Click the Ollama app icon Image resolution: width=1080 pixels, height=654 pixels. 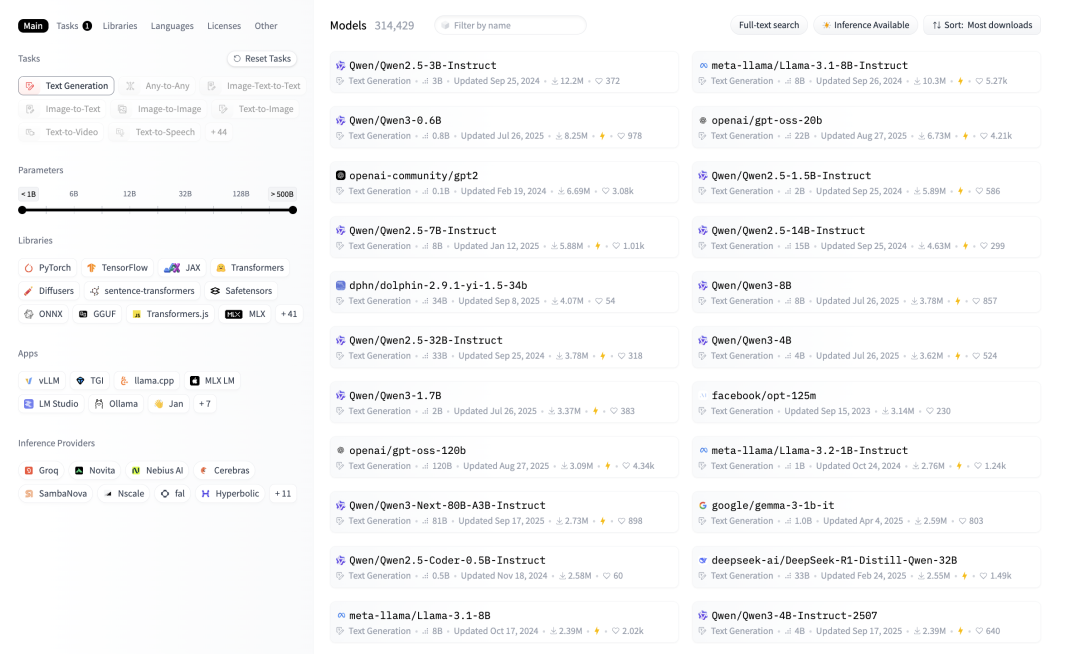pos(99,404)
